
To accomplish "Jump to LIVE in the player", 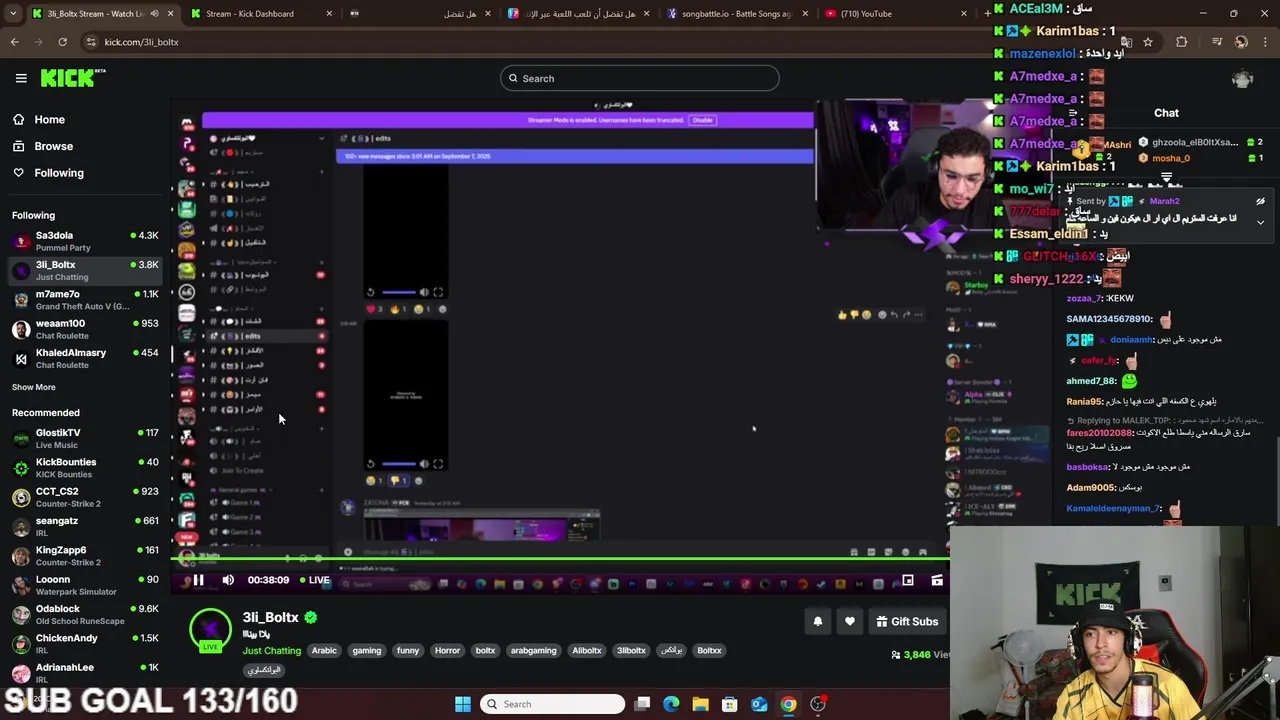I will (315, 580).
